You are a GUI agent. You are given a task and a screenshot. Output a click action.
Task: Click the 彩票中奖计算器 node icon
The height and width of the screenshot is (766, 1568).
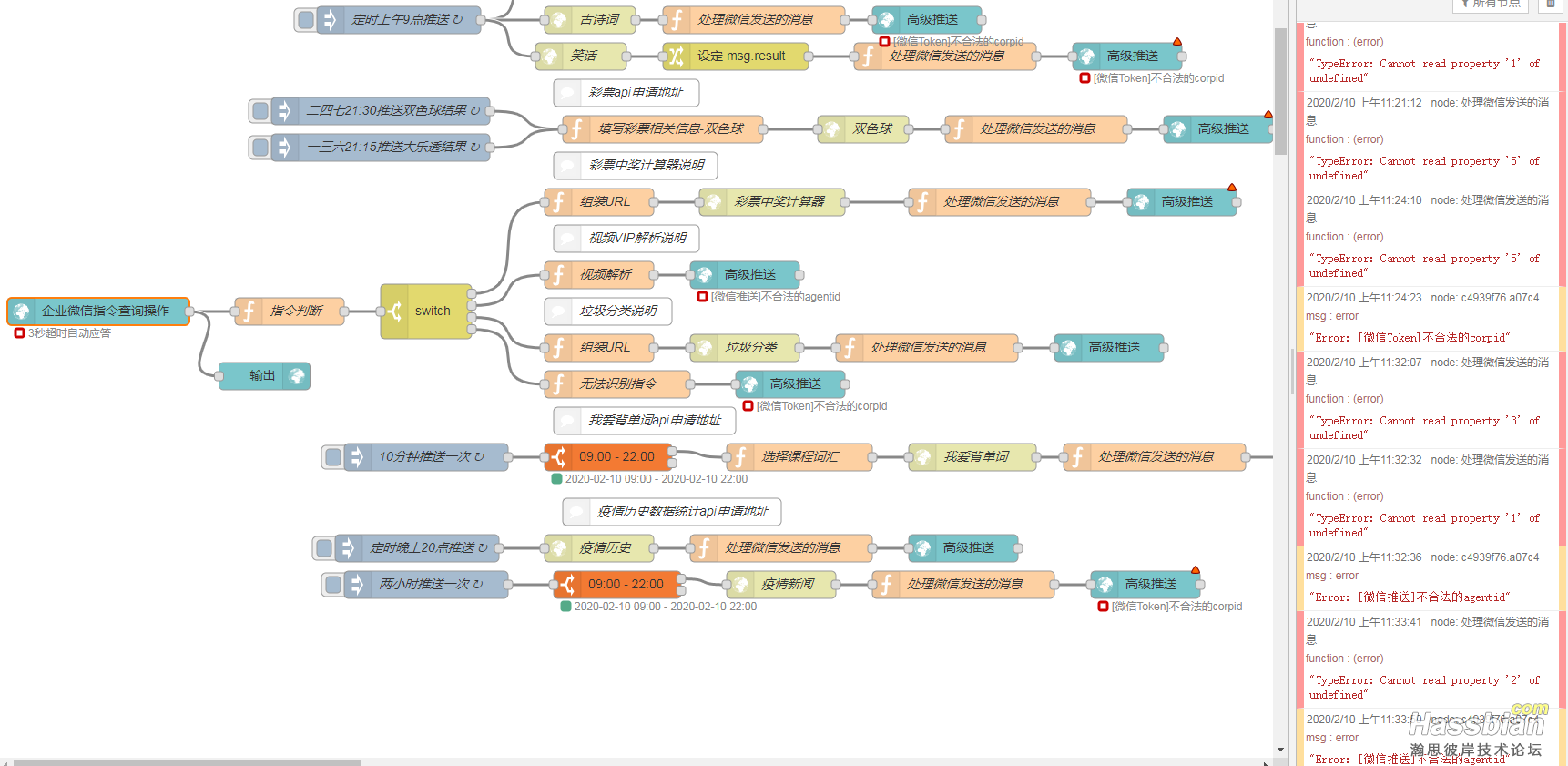pyautogui.click(x=713, y=201)
